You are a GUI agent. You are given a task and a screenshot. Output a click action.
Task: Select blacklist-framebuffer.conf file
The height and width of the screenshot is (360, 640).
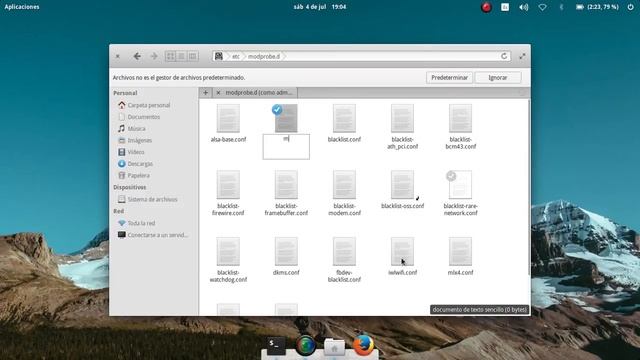[286, 193]
